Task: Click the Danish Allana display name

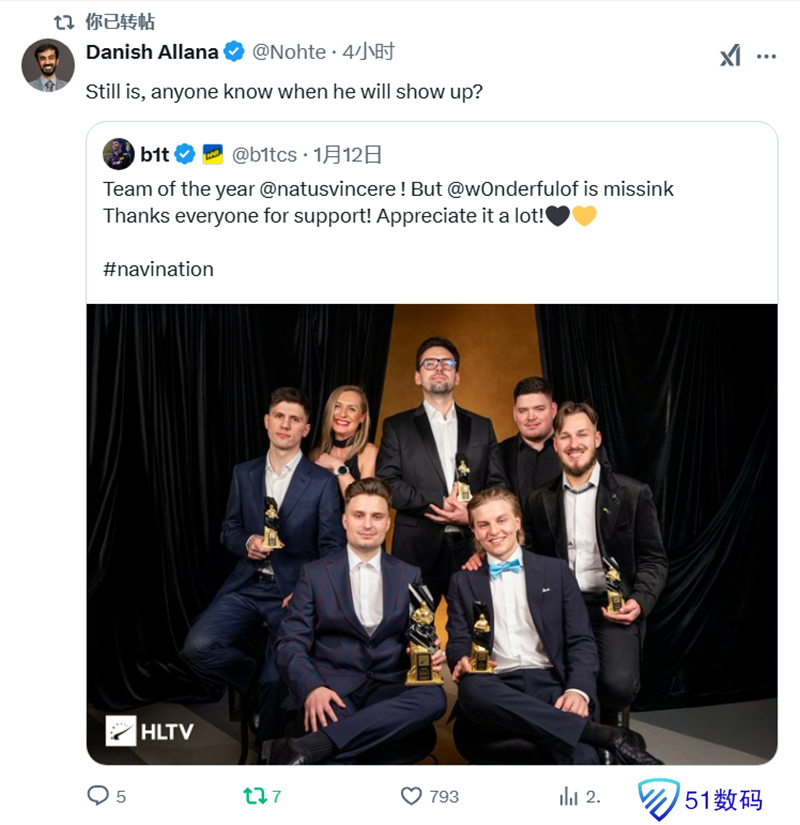Action: pos(152,51)
